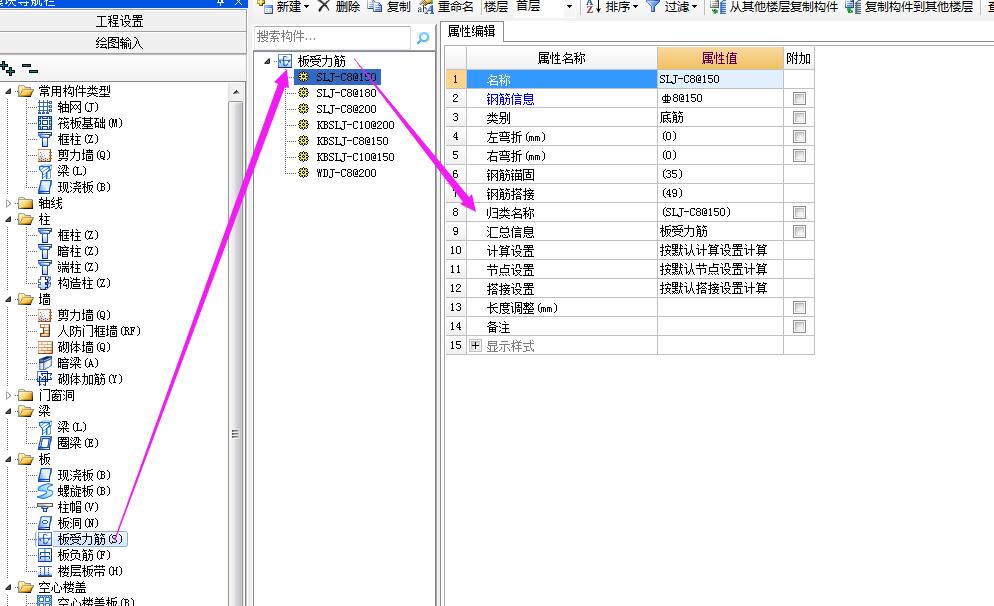The image size is (994, 606).
Task: Click the 搜索构件 search field
Action: coord(332,37)
